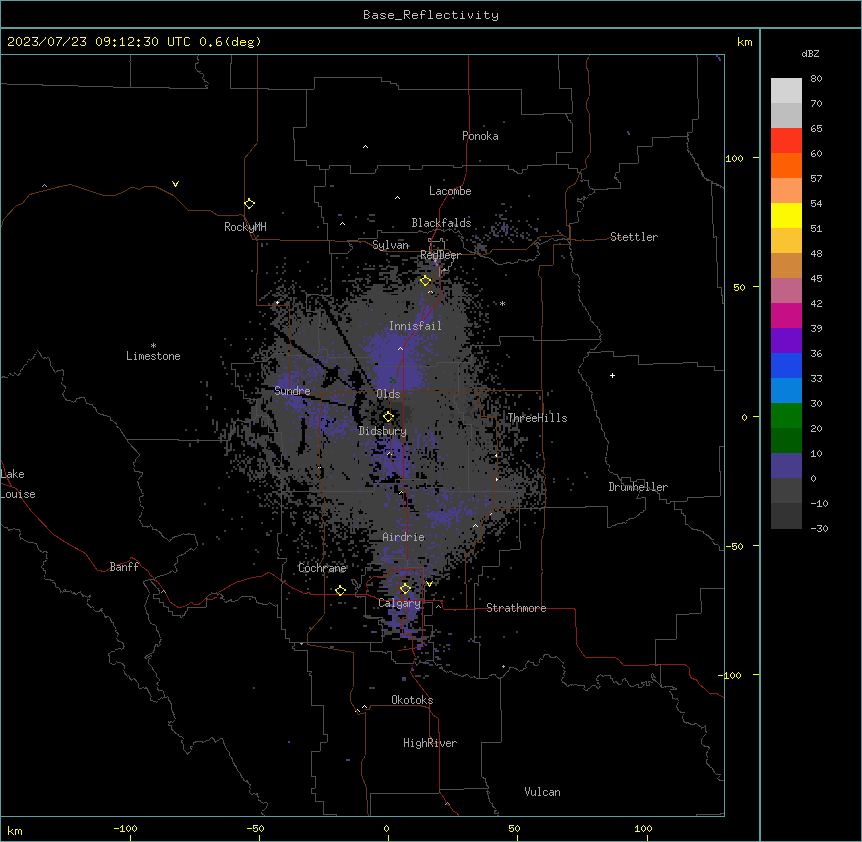Click the yellow V marker northeast of Calgary
862x842 pixels.
(x=429, y=584)
